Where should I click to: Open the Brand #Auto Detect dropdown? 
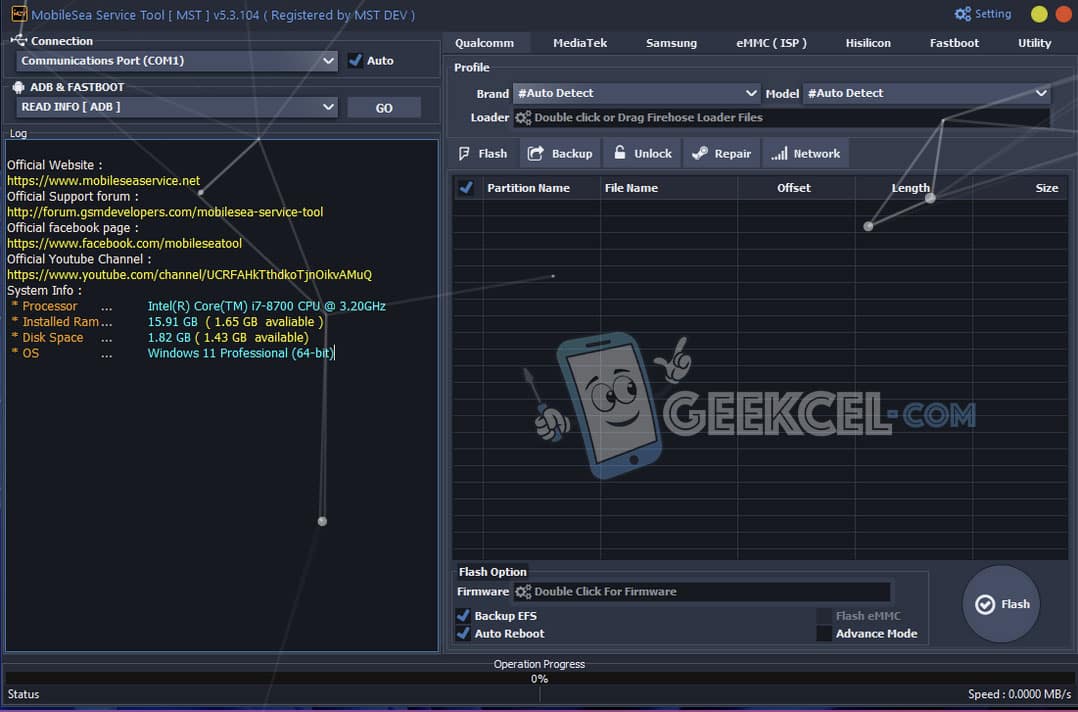636,93
